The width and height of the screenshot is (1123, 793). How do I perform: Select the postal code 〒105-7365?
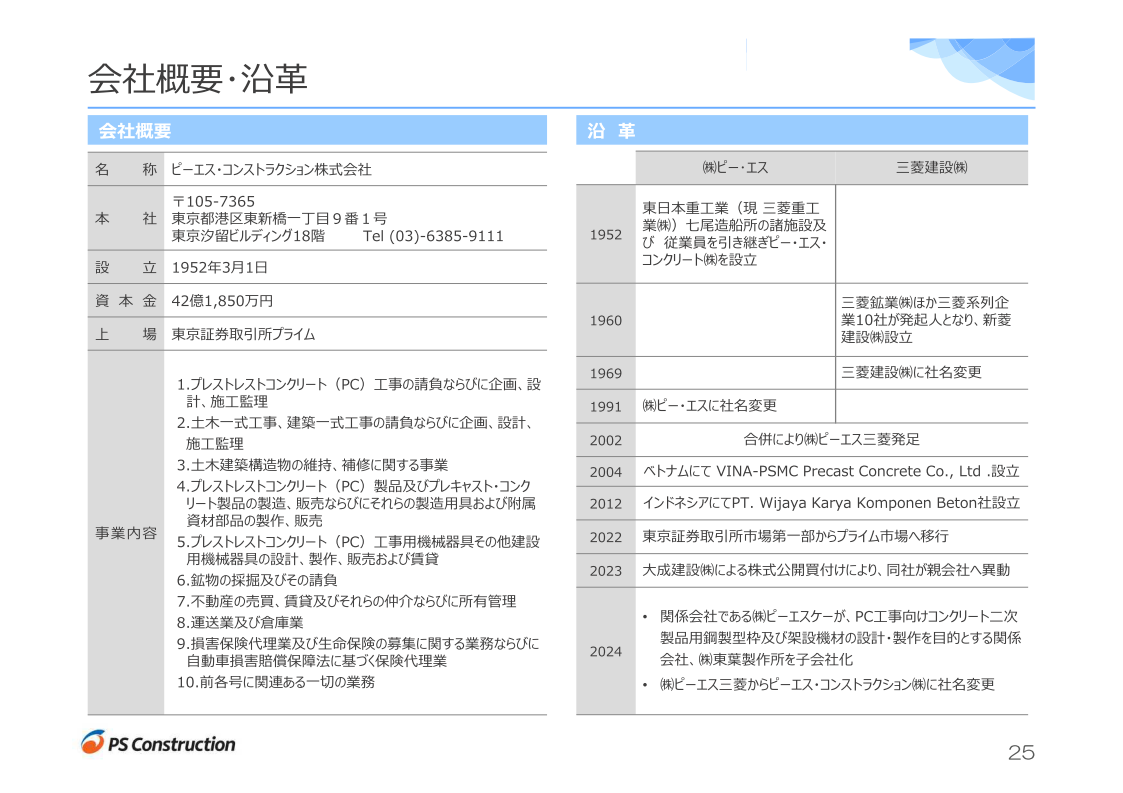click(213, 201)
